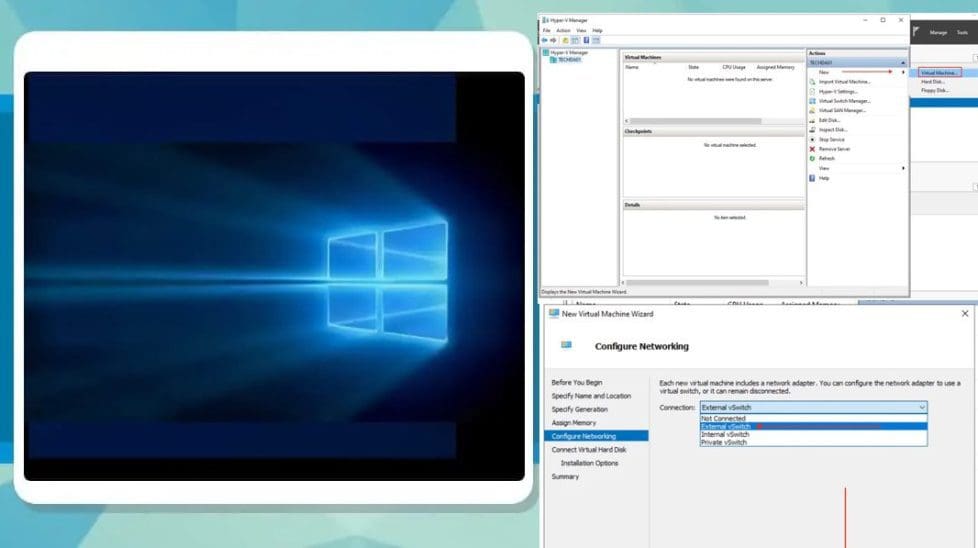
Task: Go to Summary wizard step
Action: click(x=565, y=477)
